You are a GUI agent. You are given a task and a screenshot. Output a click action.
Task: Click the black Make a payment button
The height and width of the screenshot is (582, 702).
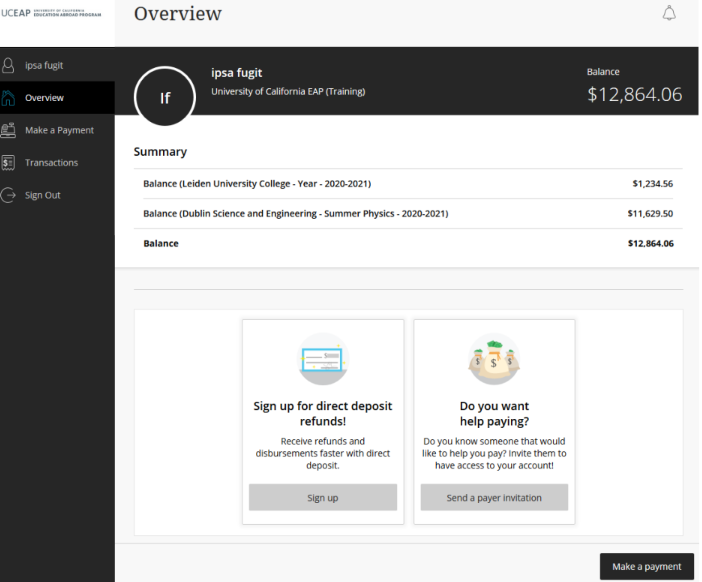646,566
